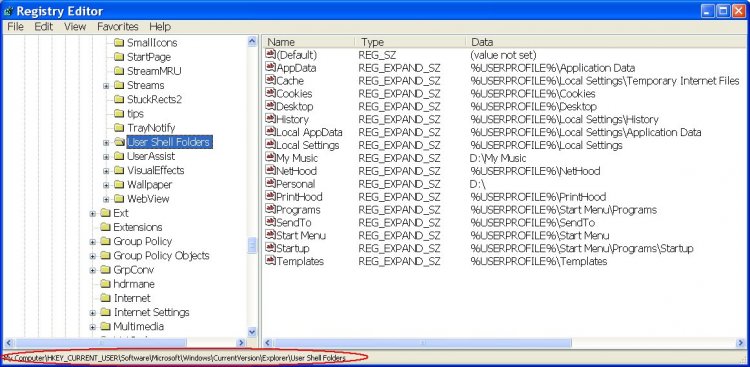Click the History string value icon
Viewport: 750px width, 367px height.
pos(271,119)
